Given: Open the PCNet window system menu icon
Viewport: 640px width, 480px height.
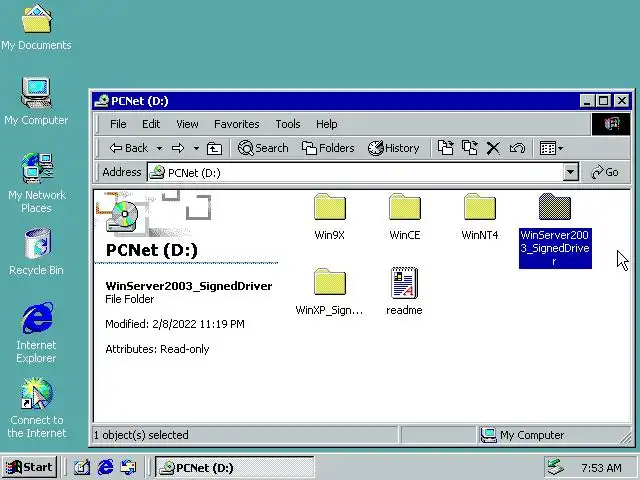Looking at the screenshot, I should (x=102, y=101).
